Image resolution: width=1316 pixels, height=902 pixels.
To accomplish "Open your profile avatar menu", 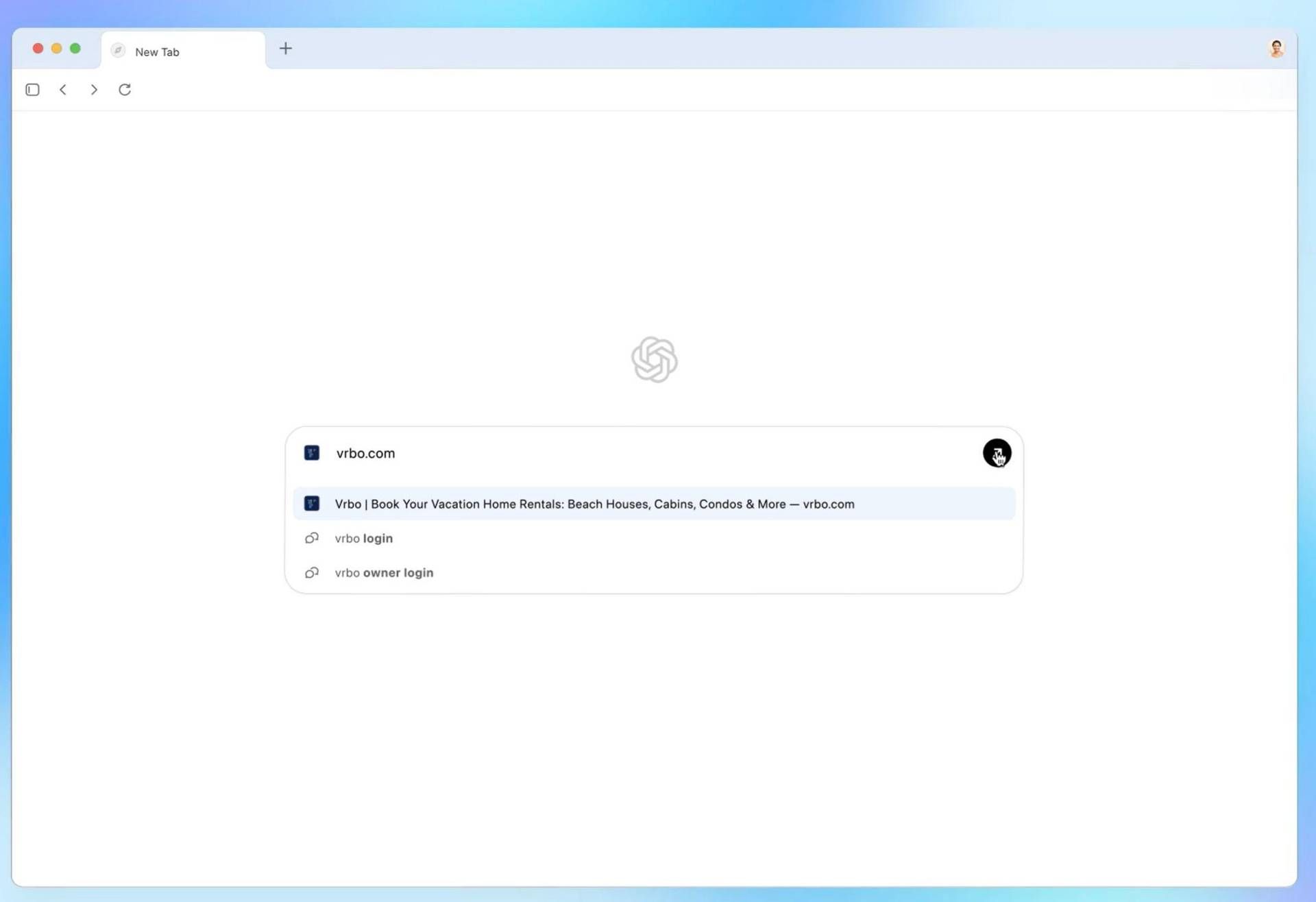I will coord(1276,48).
